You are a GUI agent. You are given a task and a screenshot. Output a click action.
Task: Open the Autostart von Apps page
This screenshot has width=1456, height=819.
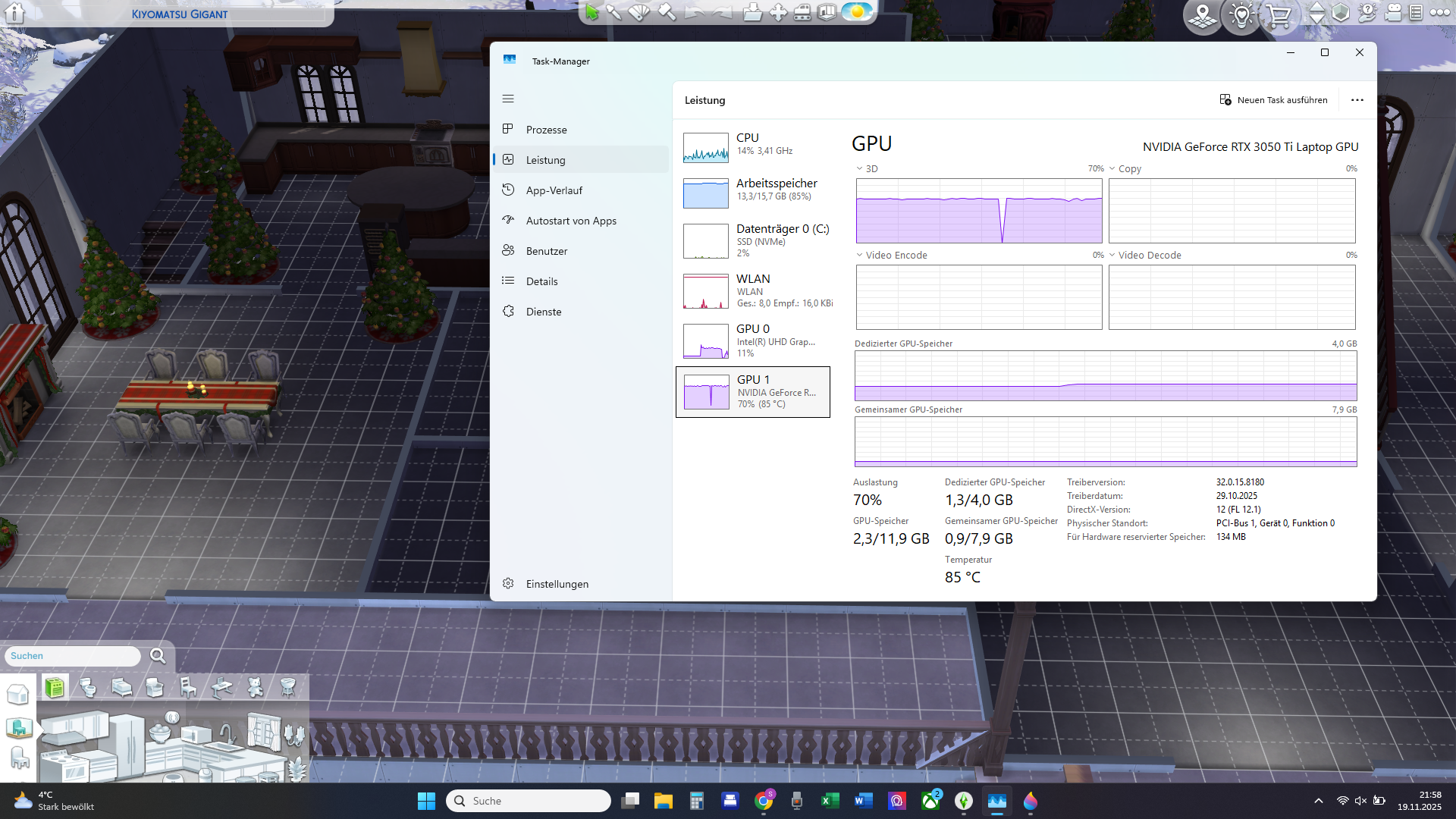[570, 221]
